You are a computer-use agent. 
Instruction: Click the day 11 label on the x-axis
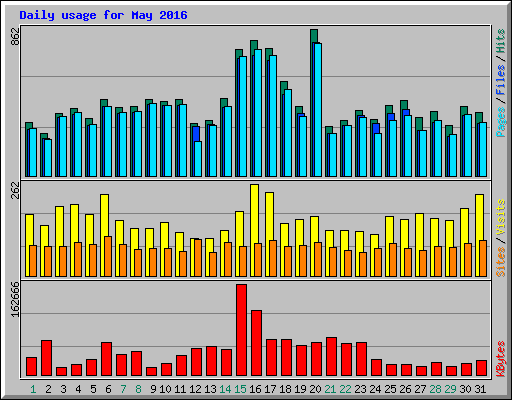[x=180, y=389]
